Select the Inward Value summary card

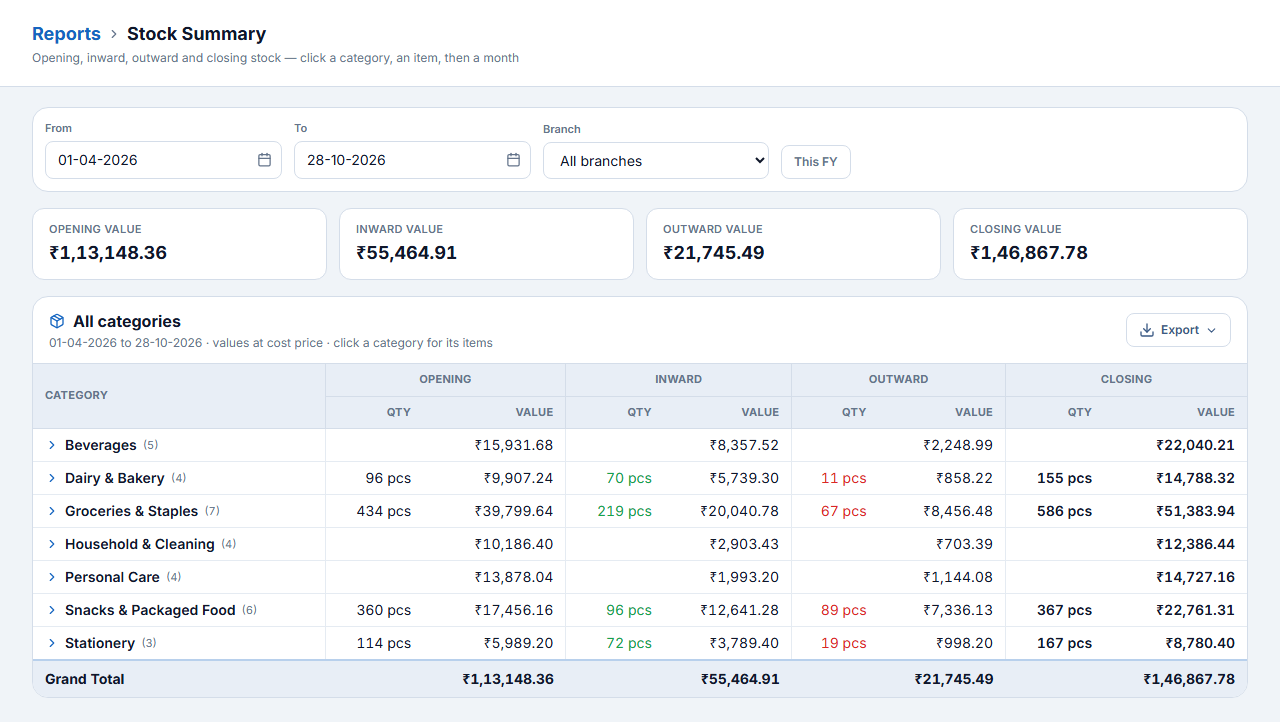[487, 244]
